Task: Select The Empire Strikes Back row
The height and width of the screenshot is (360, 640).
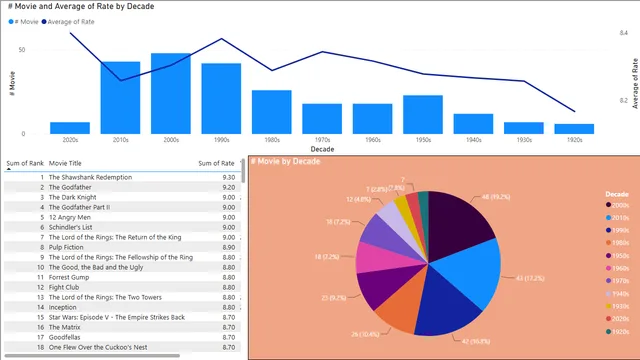Action: point(122,317)
